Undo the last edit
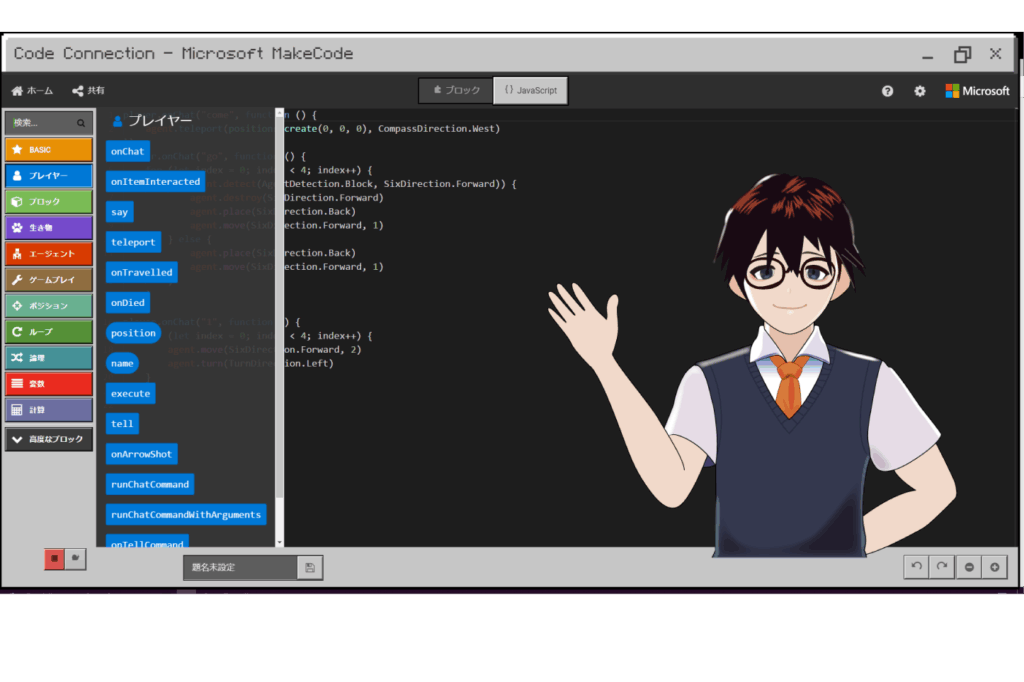This screenshot has width=1024, height=682. click(917, 567)
